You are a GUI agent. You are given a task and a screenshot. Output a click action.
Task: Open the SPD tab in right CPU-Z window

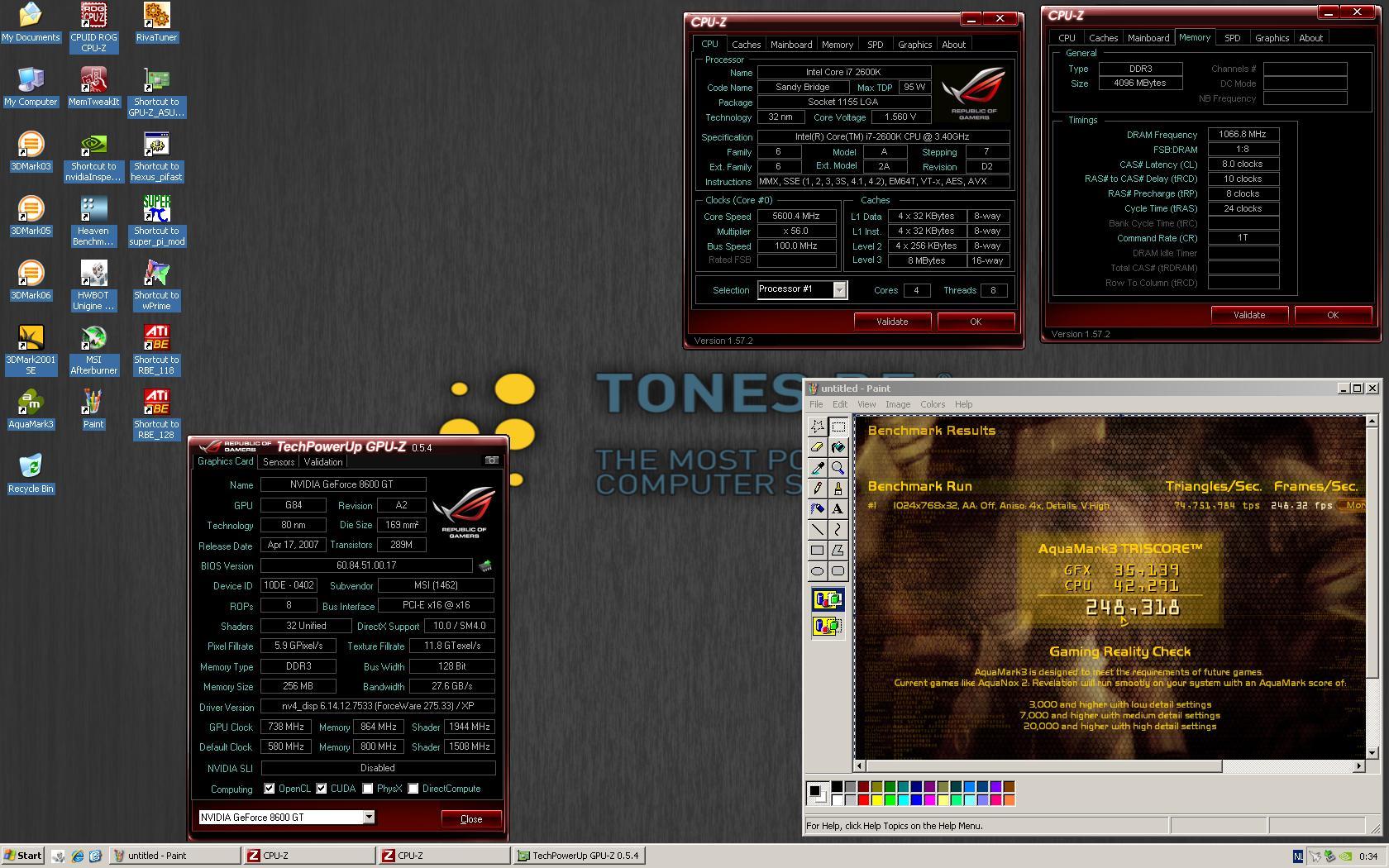click(x=1232, y=38)
